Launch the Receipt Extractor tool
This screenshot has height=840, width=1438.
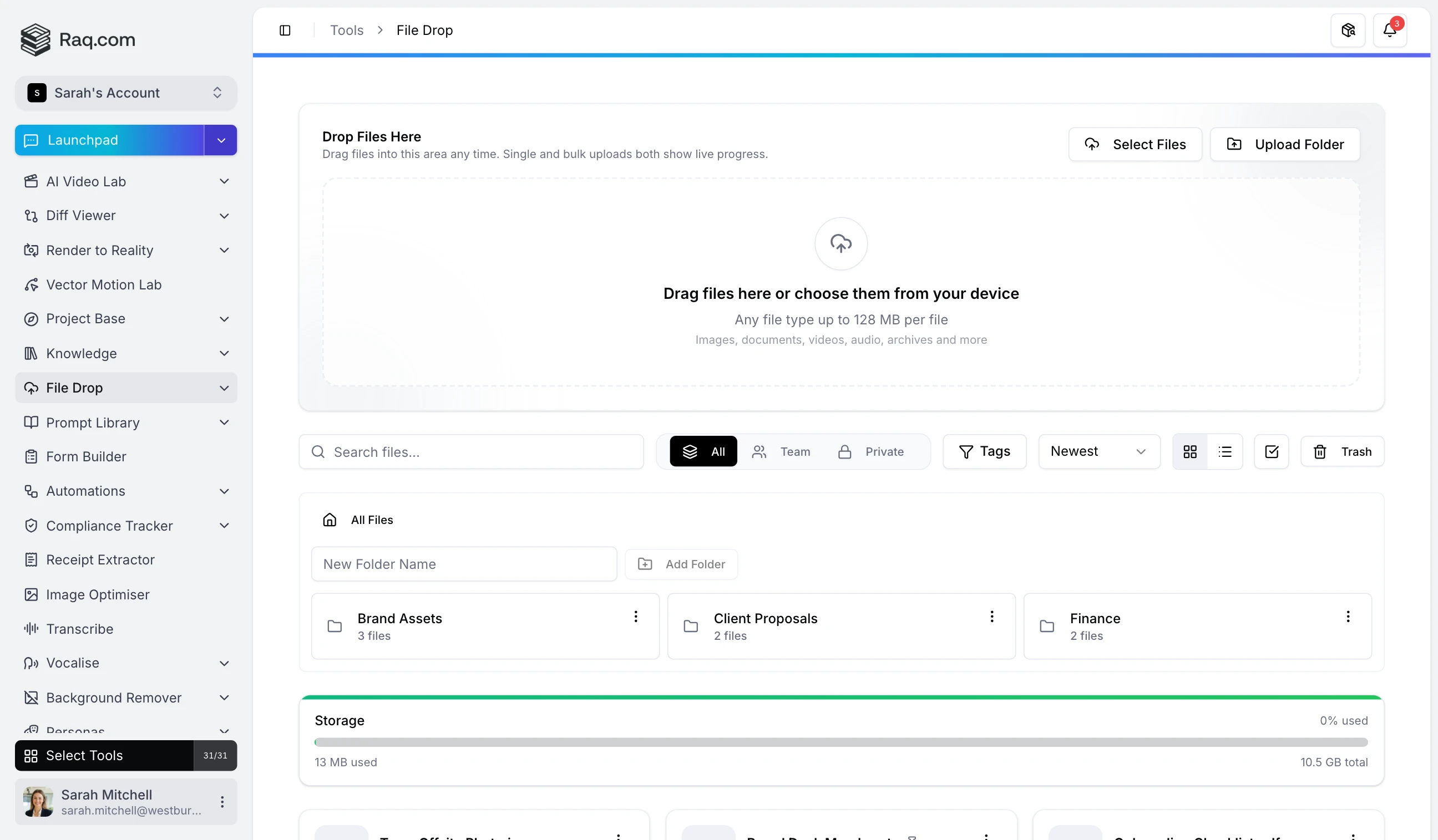click(100, 559)
